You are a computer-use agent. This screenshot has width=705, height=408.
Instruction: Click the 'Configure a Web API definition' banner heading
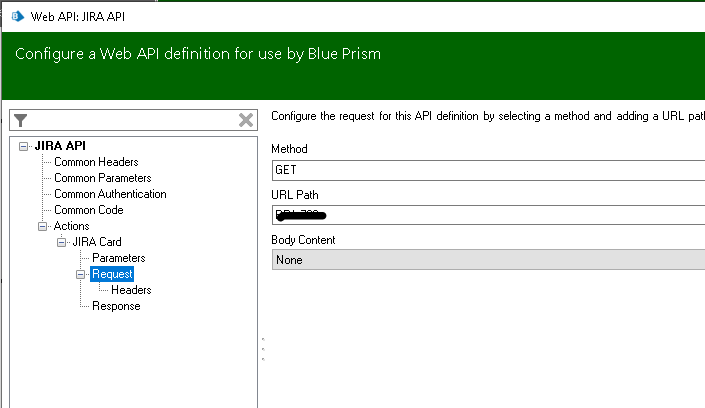tap(198, 54)
